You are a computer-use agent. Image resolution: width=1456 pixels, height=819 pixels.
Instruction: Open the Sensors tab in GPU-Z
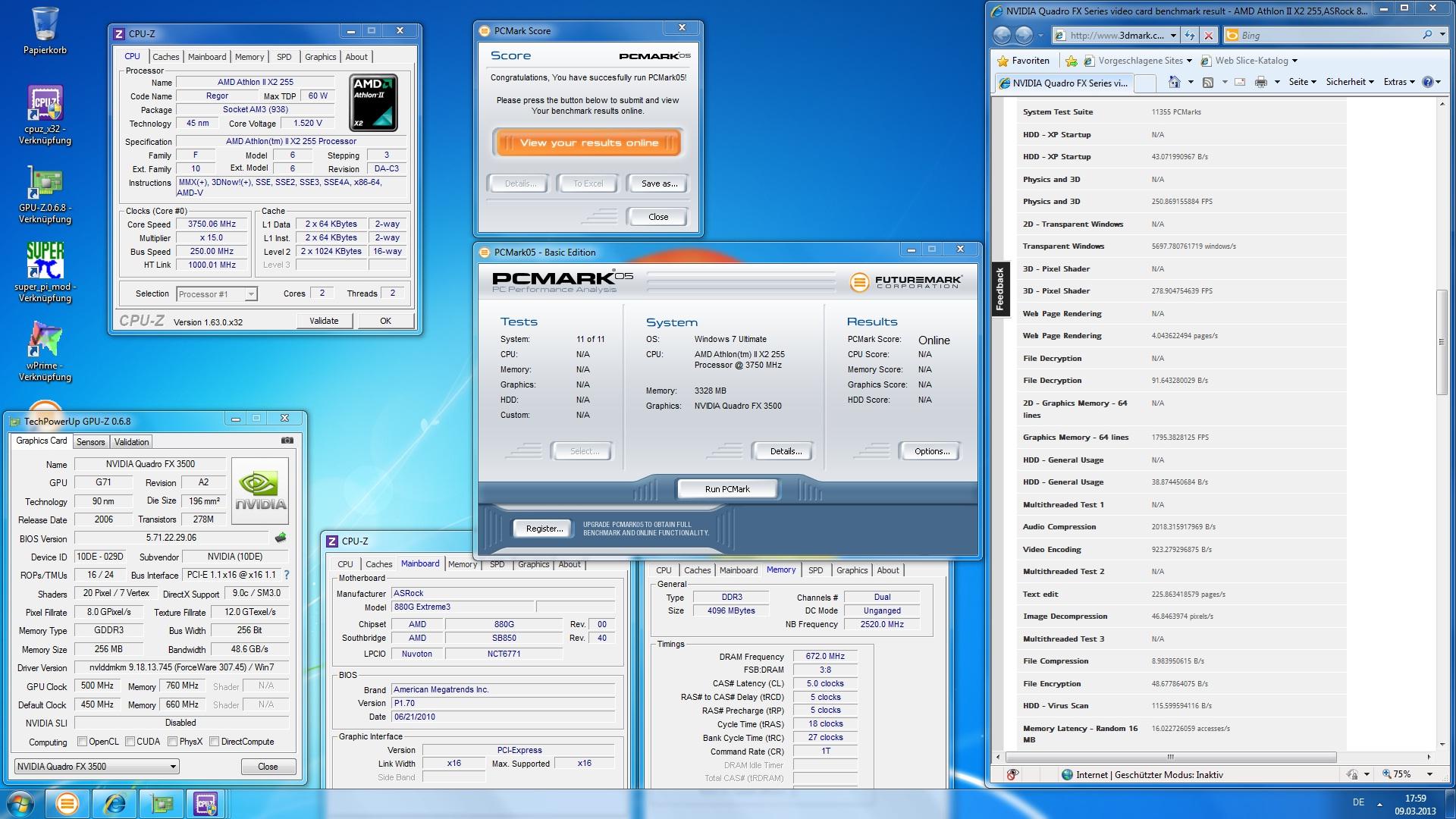[x=90, y=442]
